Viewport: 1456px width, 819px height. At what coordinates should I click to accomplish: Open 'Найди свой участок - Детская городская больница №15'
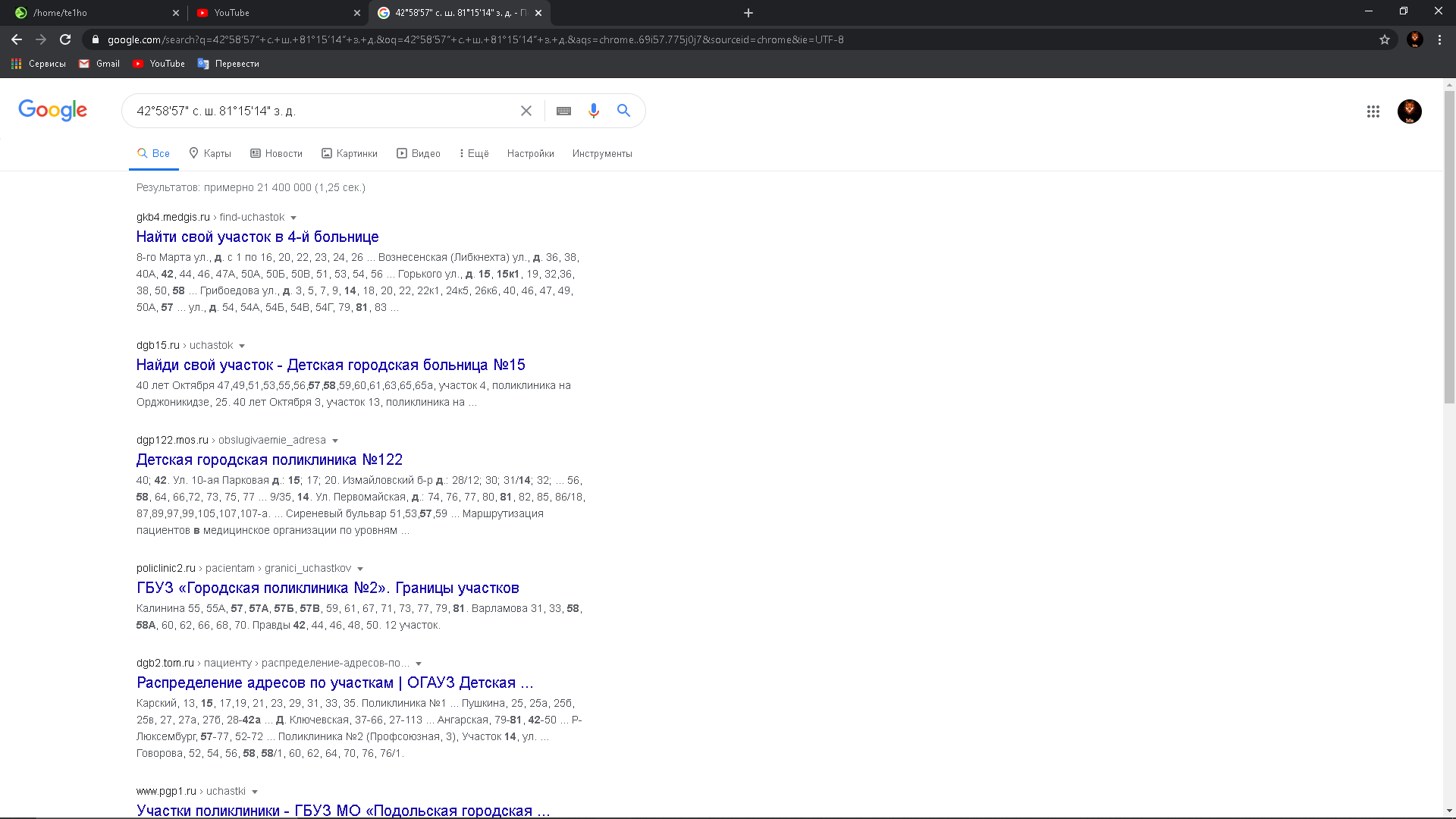point(331,365)
